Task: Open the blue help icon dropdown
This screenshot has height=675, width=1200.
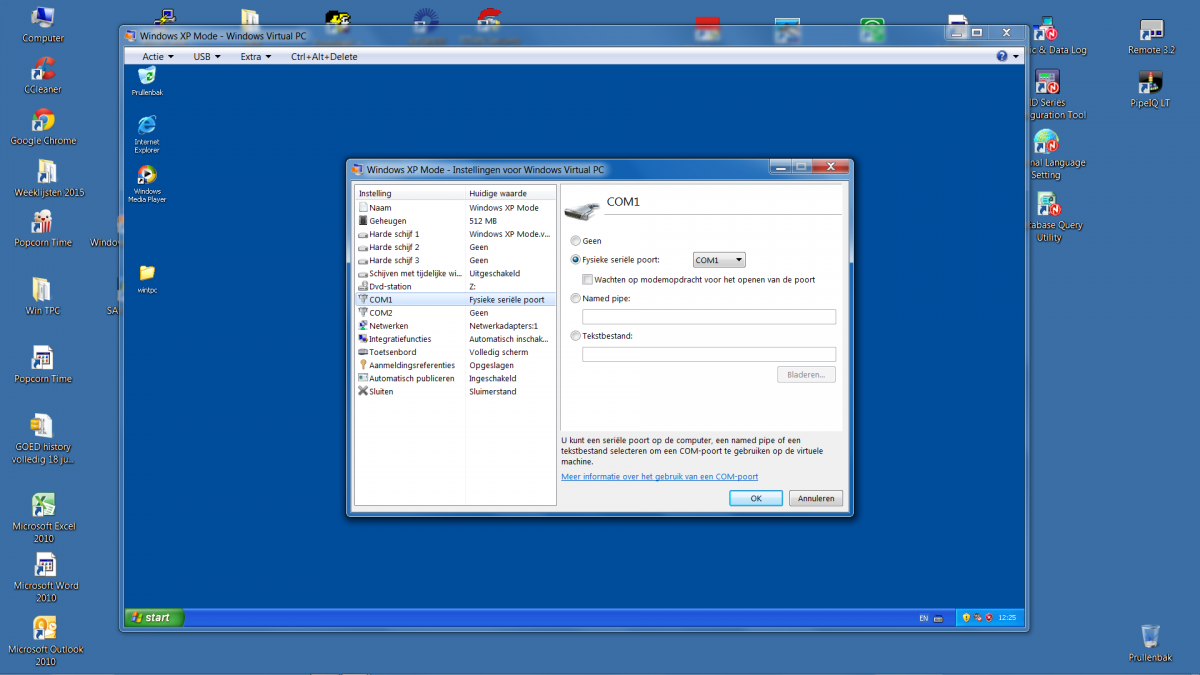Action: coord(1008,57)
